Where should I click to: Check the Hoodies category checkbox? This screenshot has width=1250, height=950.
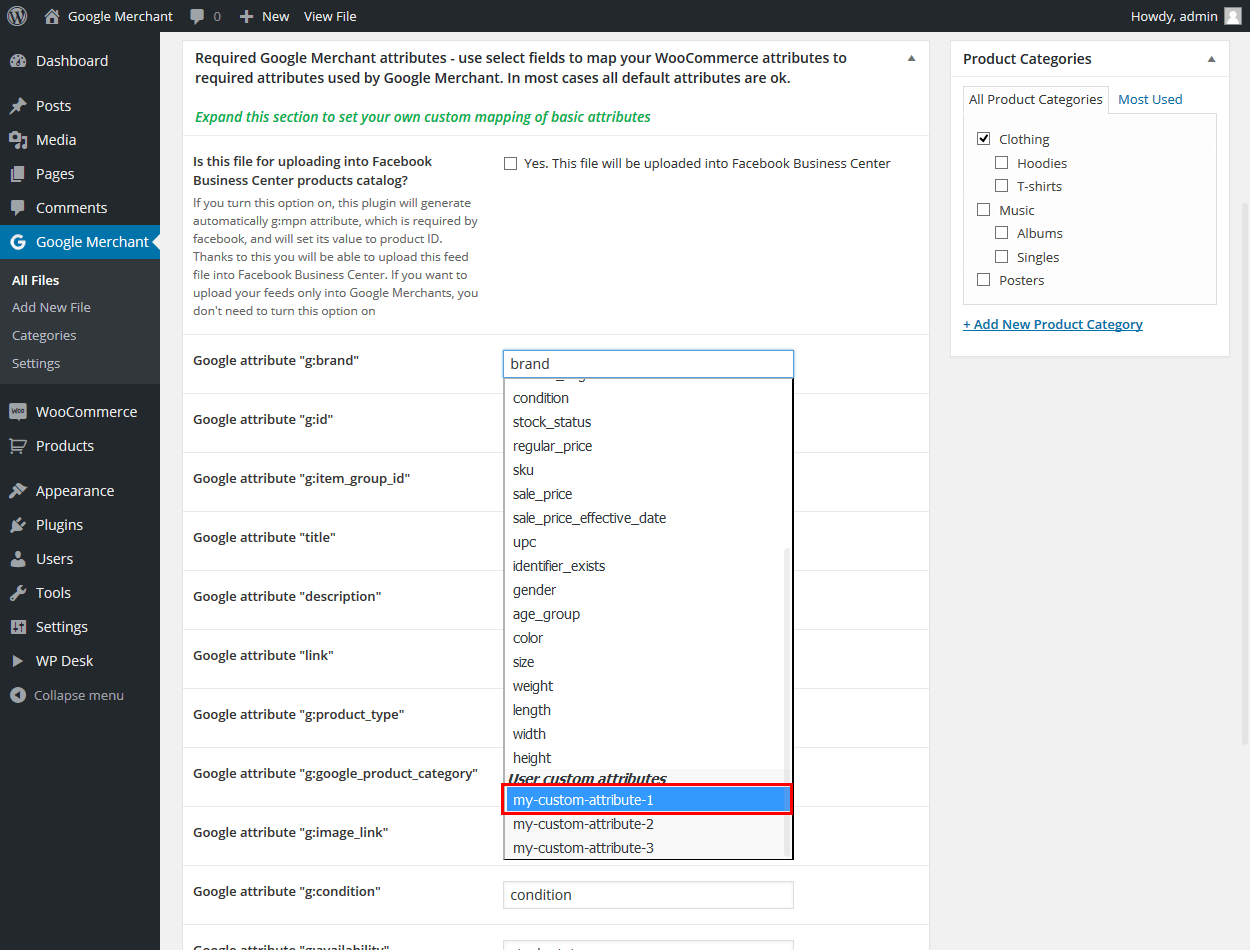point(1002,163)
